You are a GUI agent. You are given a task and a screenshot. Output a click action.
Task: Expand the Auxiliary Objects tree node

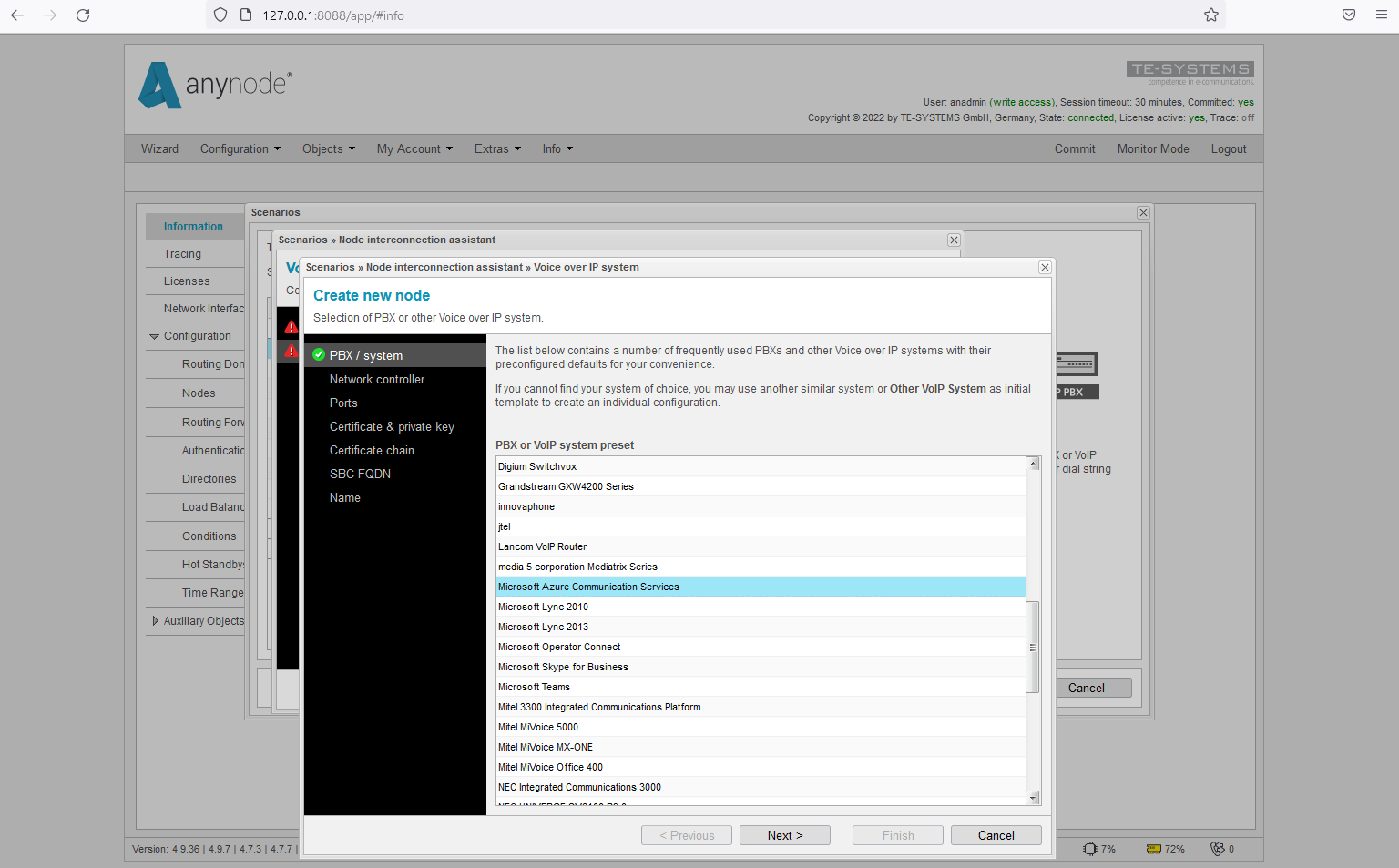click(x=155, y=621)
